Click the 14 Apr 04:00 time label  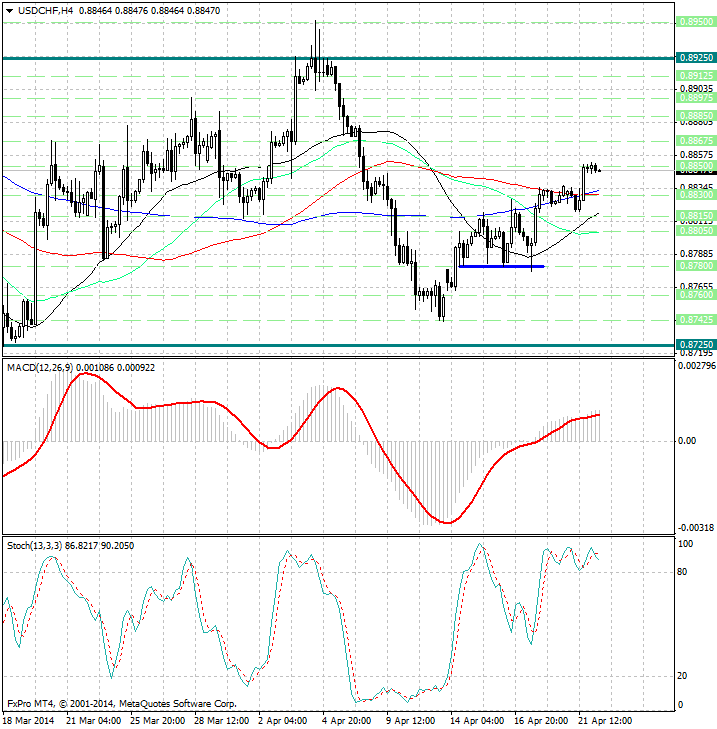pos(476,720)
